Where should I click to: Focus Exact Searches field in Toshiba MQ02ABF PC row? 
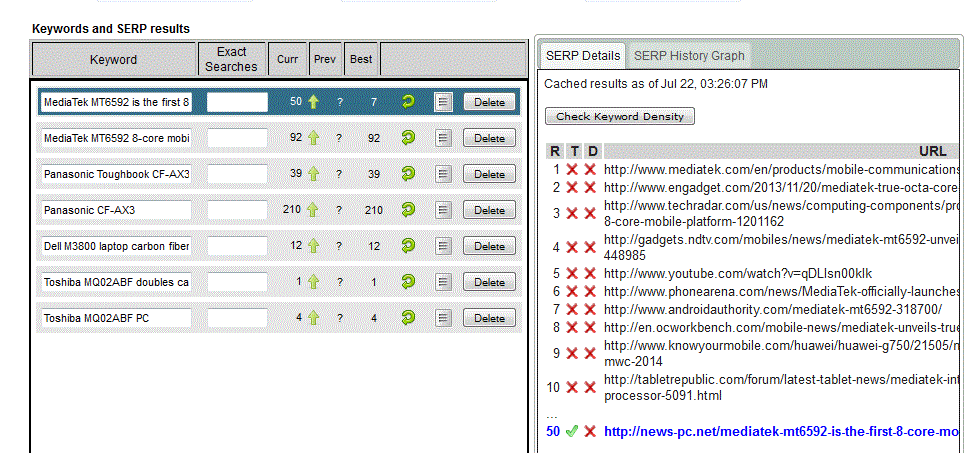tap(237, 318)
